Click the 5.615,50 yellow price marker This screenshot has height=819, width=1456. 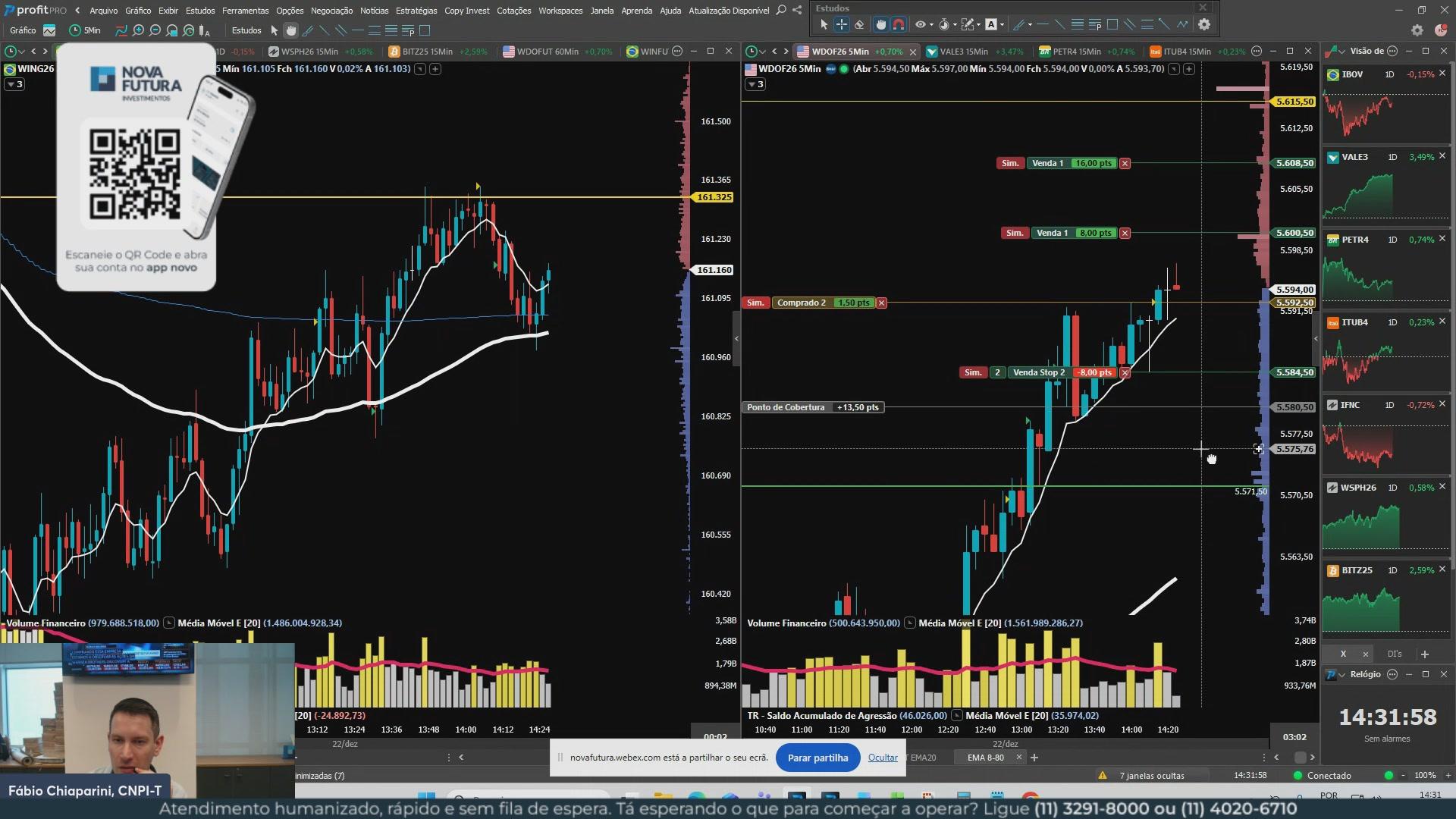coord(1294,102)
